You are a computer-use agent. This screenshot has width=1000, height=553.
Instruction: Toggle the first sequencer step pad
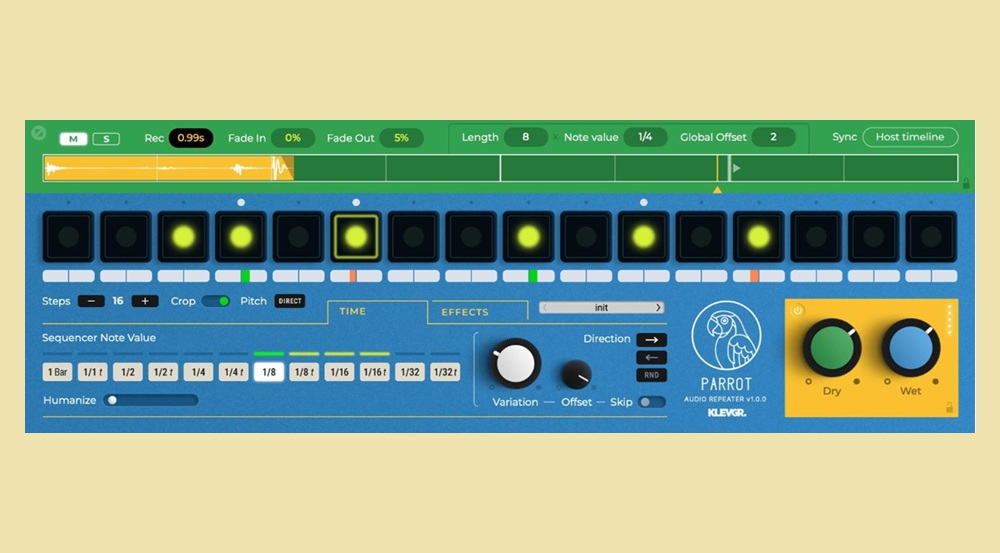click(68, 237)
